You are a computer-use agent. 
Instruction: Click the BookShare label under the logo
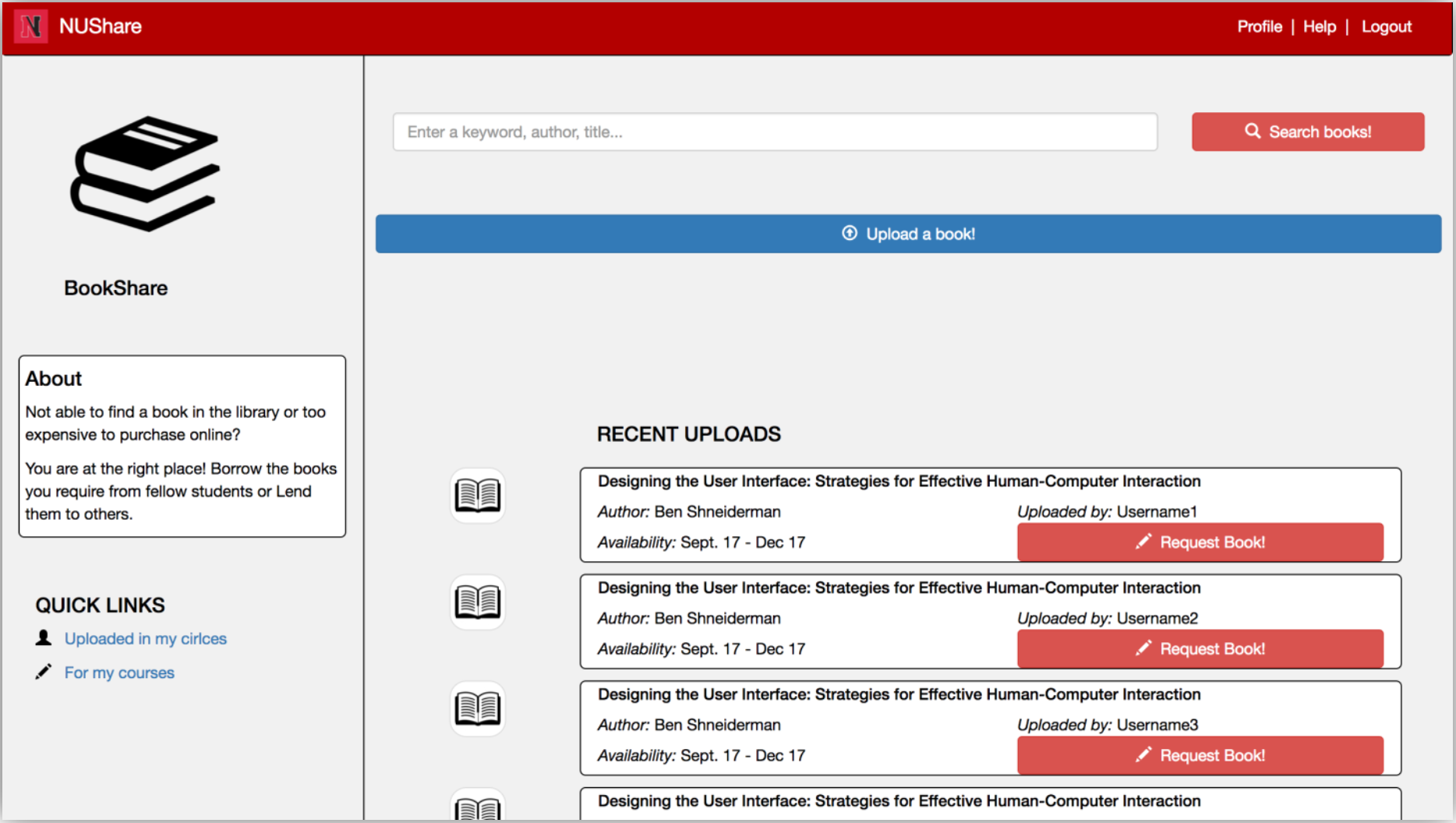tap(116, 288)
